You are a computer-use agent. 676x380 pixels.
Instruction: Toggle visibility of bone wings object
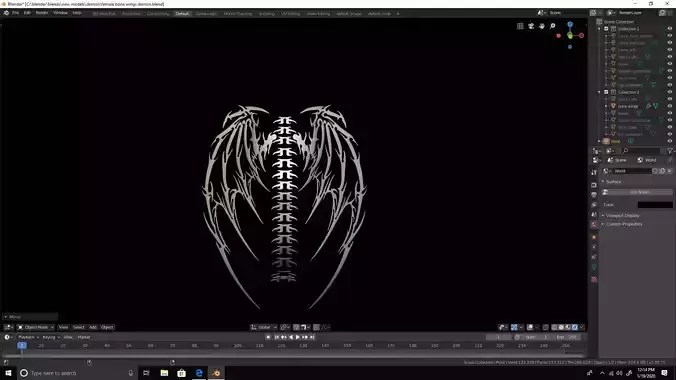[670, 106]
